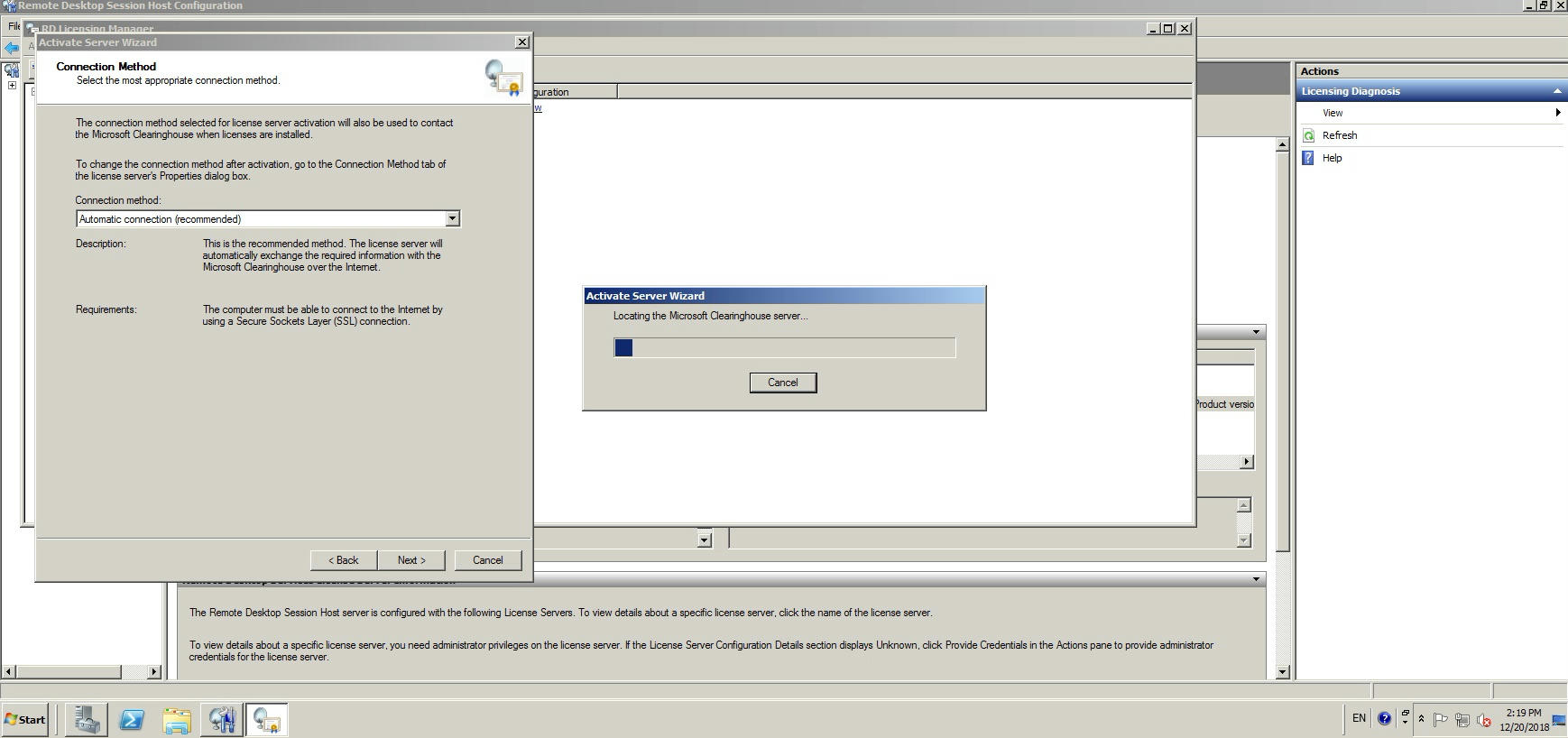Expand the tree node plus sign
Screen dimensions: 1568x738
[x=12, y=86]
